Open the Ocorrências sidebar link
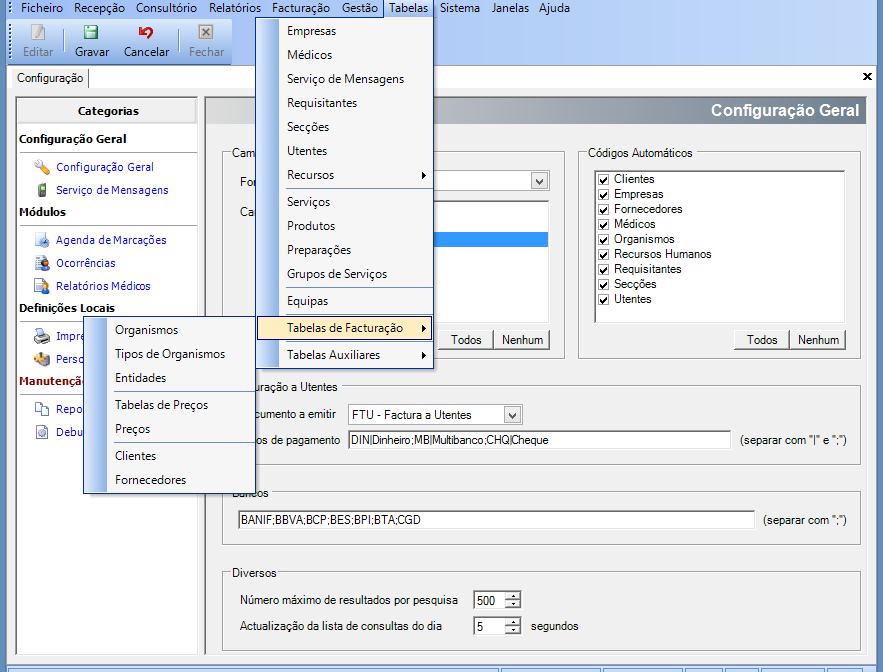 [x=86, y=263]
